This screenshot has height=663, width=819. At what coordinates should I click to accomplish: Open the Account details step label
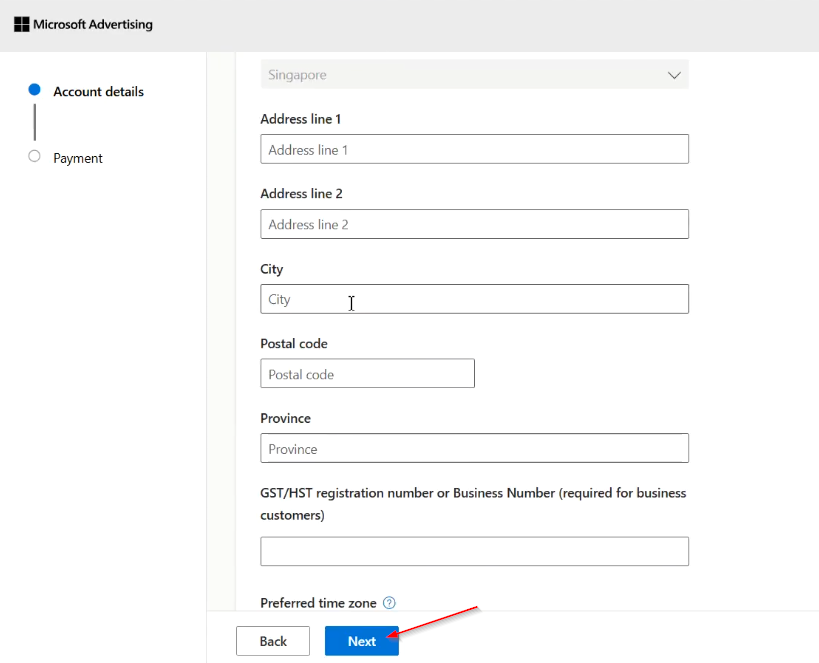(98, 92)
